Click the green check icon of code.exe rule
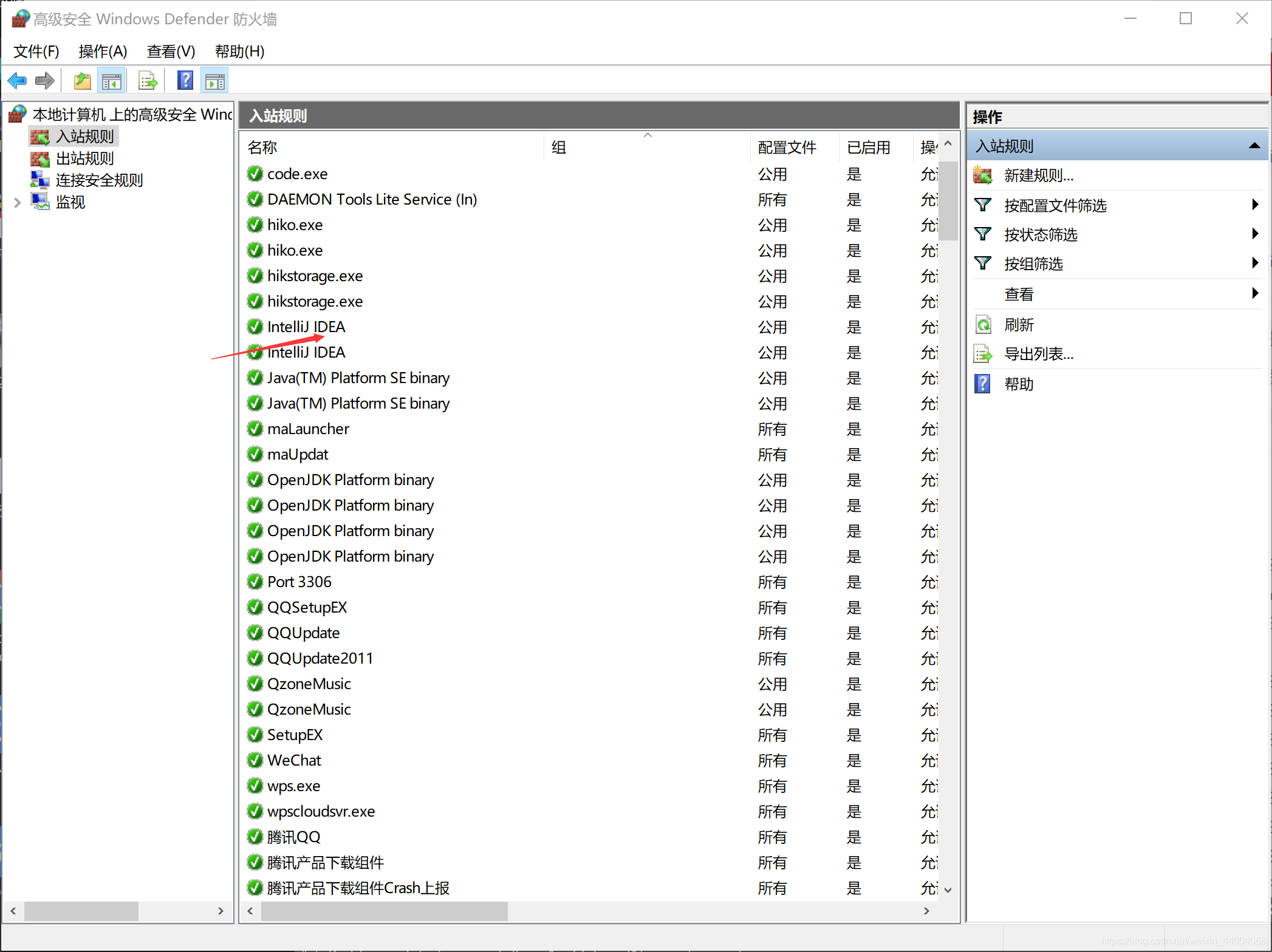Screen dimensions: 1272x952 (255, 174)
